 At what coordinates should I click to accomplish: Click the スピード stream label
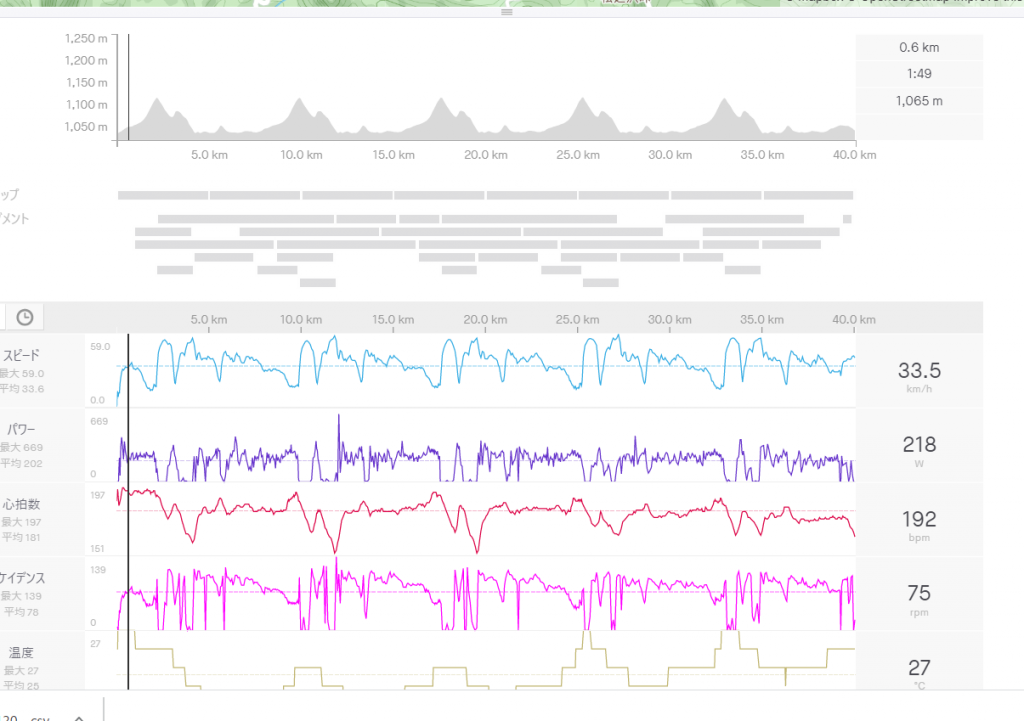click(22, 355)
